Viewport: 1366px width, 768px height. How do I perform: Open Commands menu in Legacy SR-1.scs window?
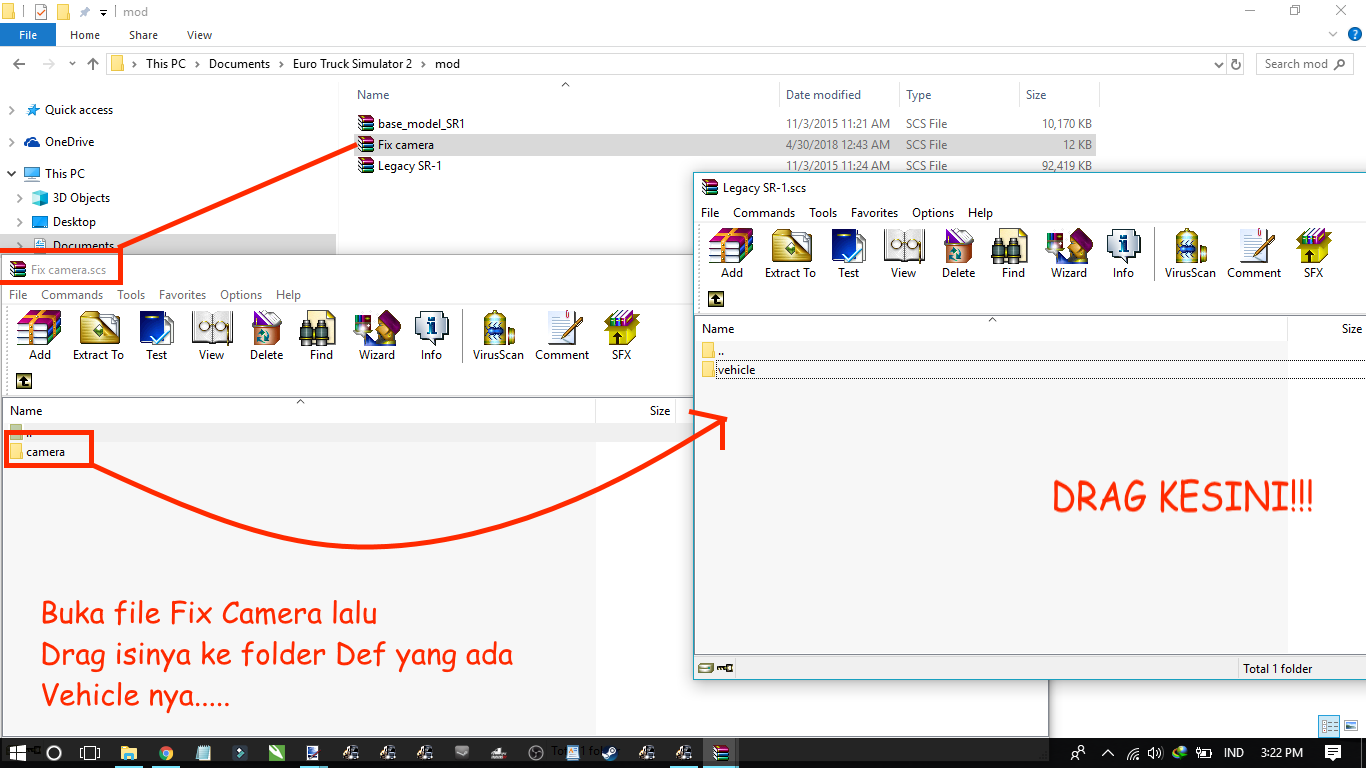pyautogui.click(x=764, y=213)
